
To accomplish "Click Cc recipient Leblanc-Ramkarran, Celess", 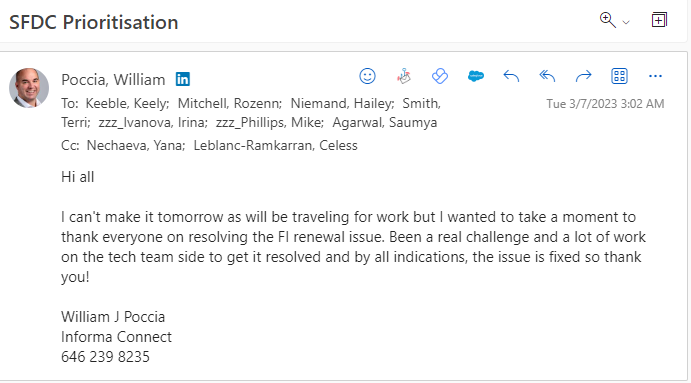I will (275, 145).
